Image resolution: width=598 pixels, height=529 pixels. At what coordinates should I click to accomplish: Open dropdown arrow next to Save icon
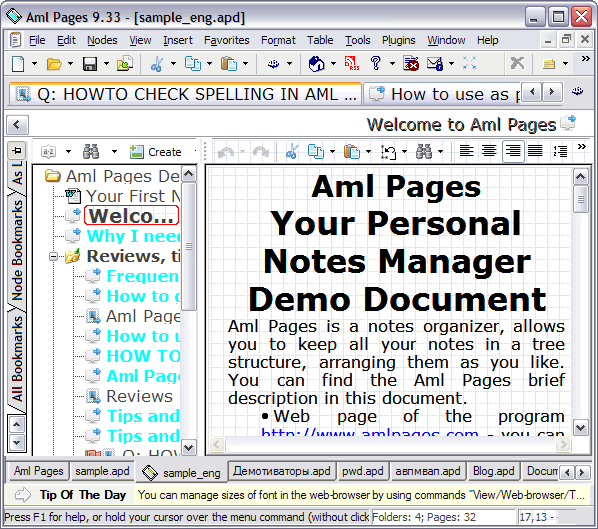pos(106,64)
